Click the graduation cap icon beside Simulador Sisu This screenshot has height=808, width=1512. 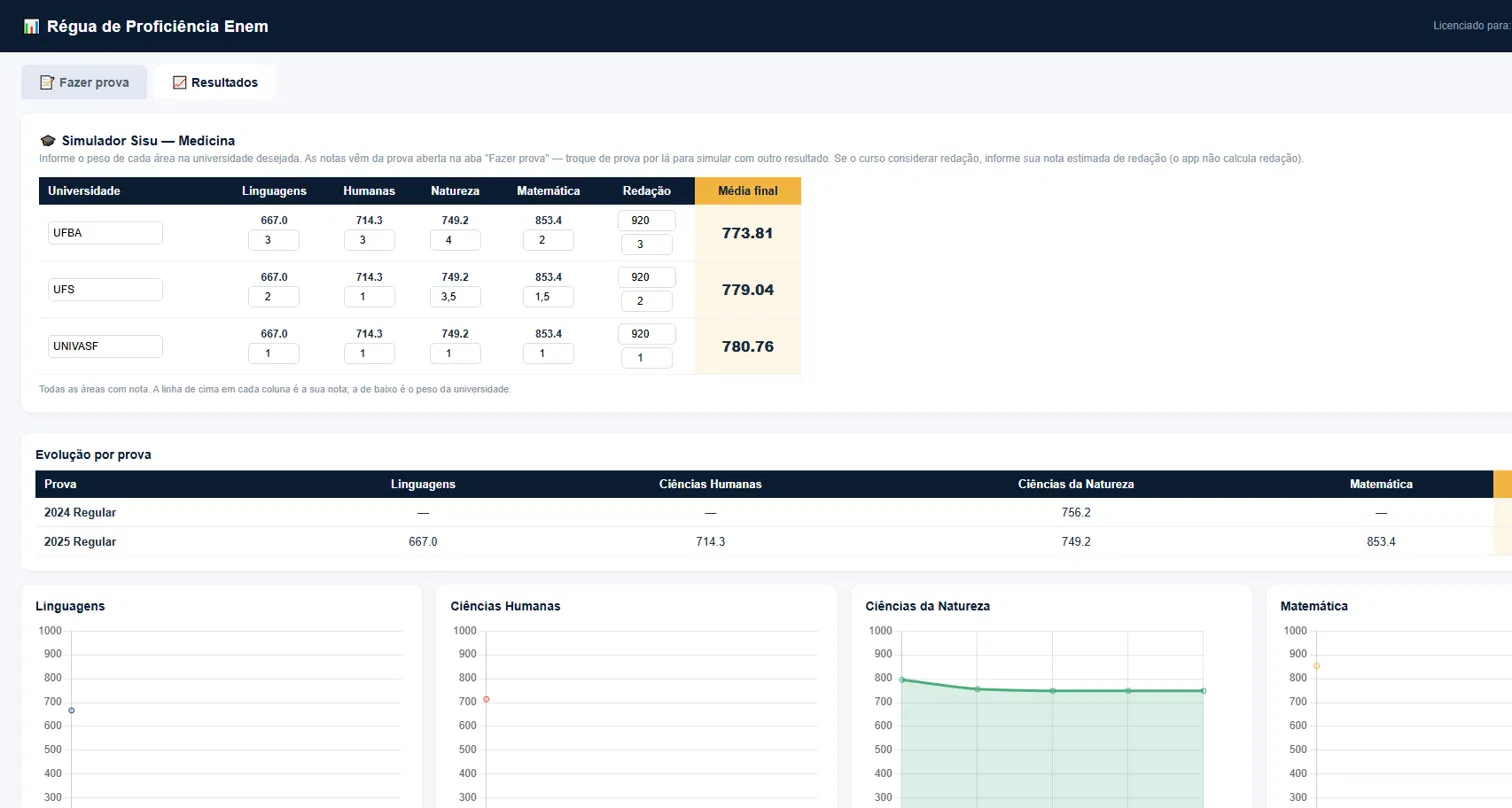(x=47, y=141)
